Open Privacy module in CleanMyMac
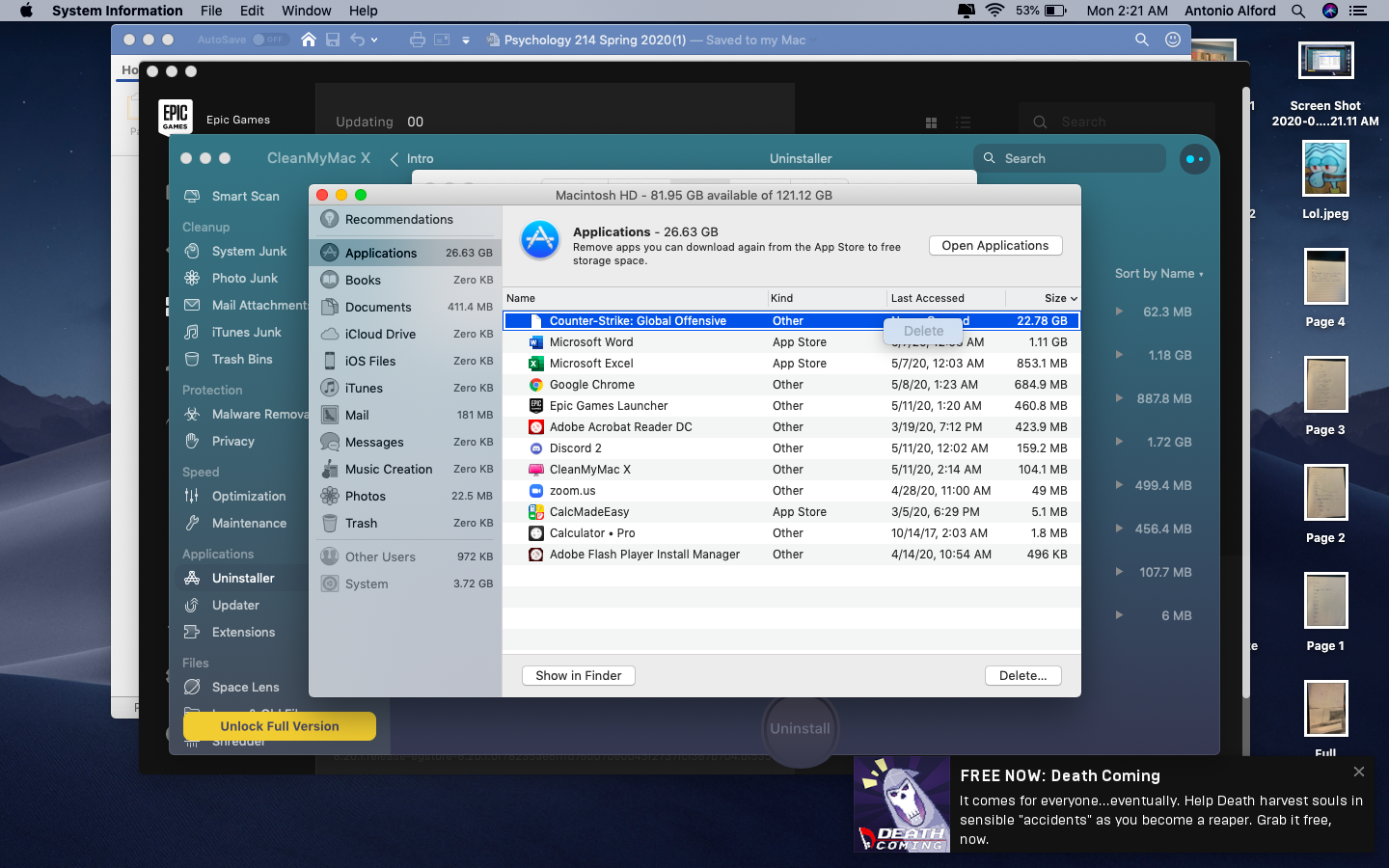The image size is (1389, 868). [220, 441]
